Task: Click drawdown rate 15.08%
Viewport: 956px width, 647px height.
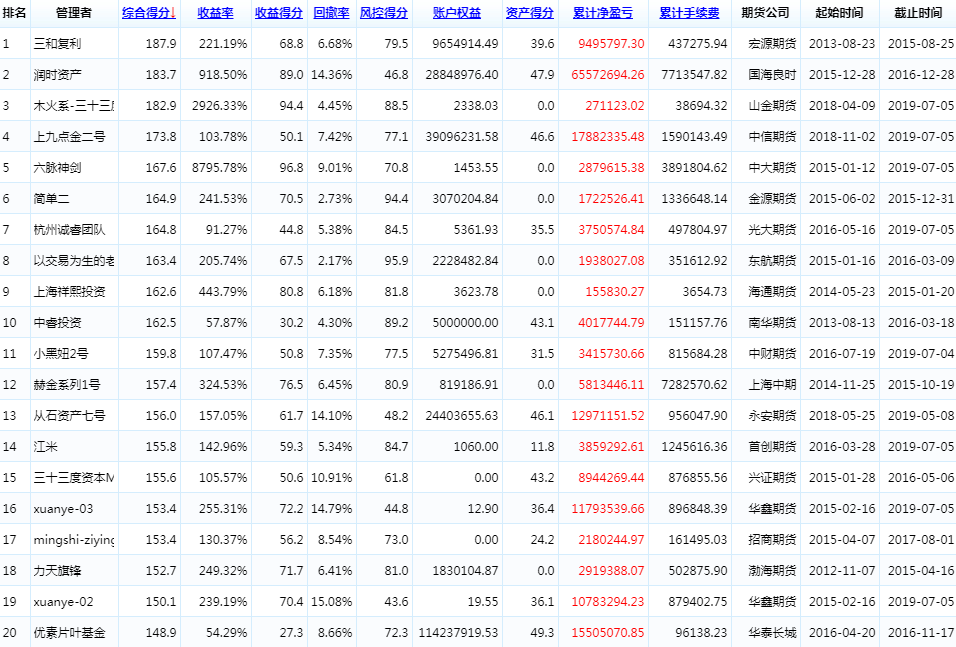Action: [332, 602]
